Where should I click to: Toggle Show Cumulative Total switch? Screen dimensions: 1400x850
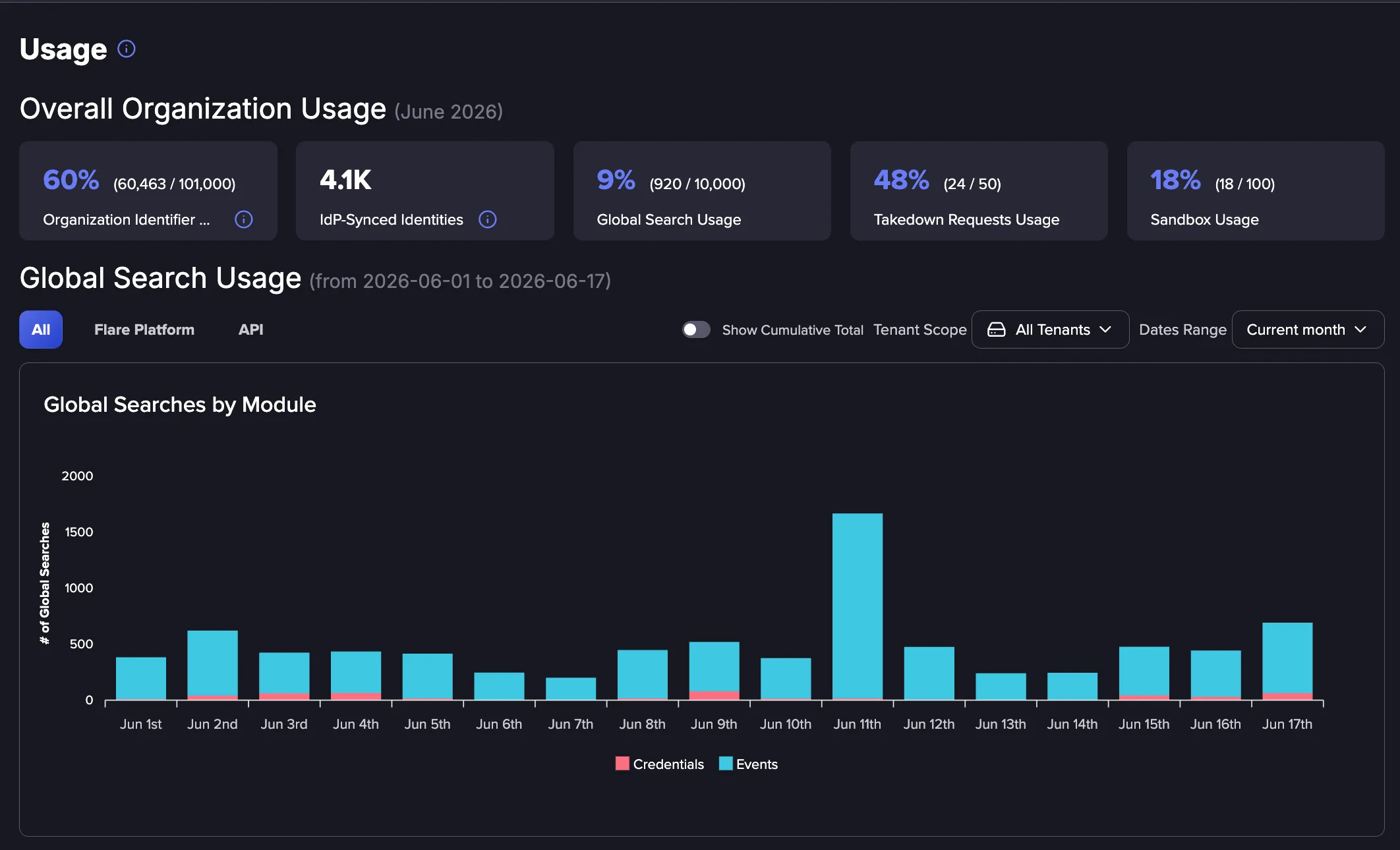(696, 329)
